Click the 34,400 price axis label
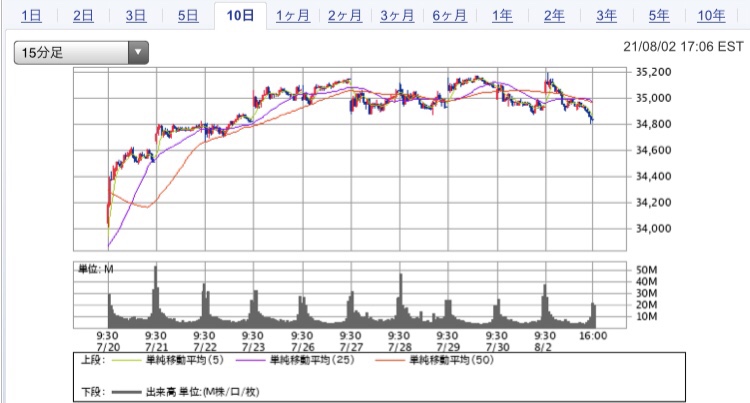 (x=653, y=176)
